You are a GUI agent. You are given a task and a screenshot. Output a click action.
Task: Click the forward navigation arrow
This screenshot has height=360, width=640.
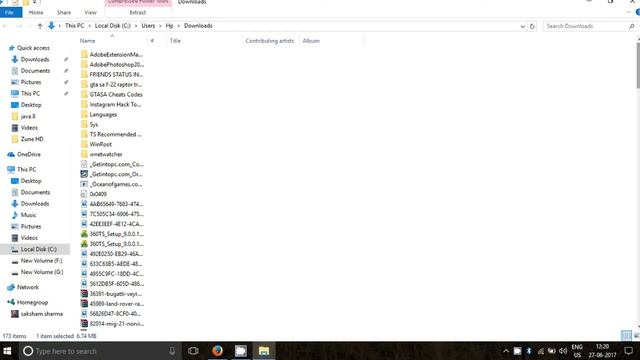(x=19, y=26)
